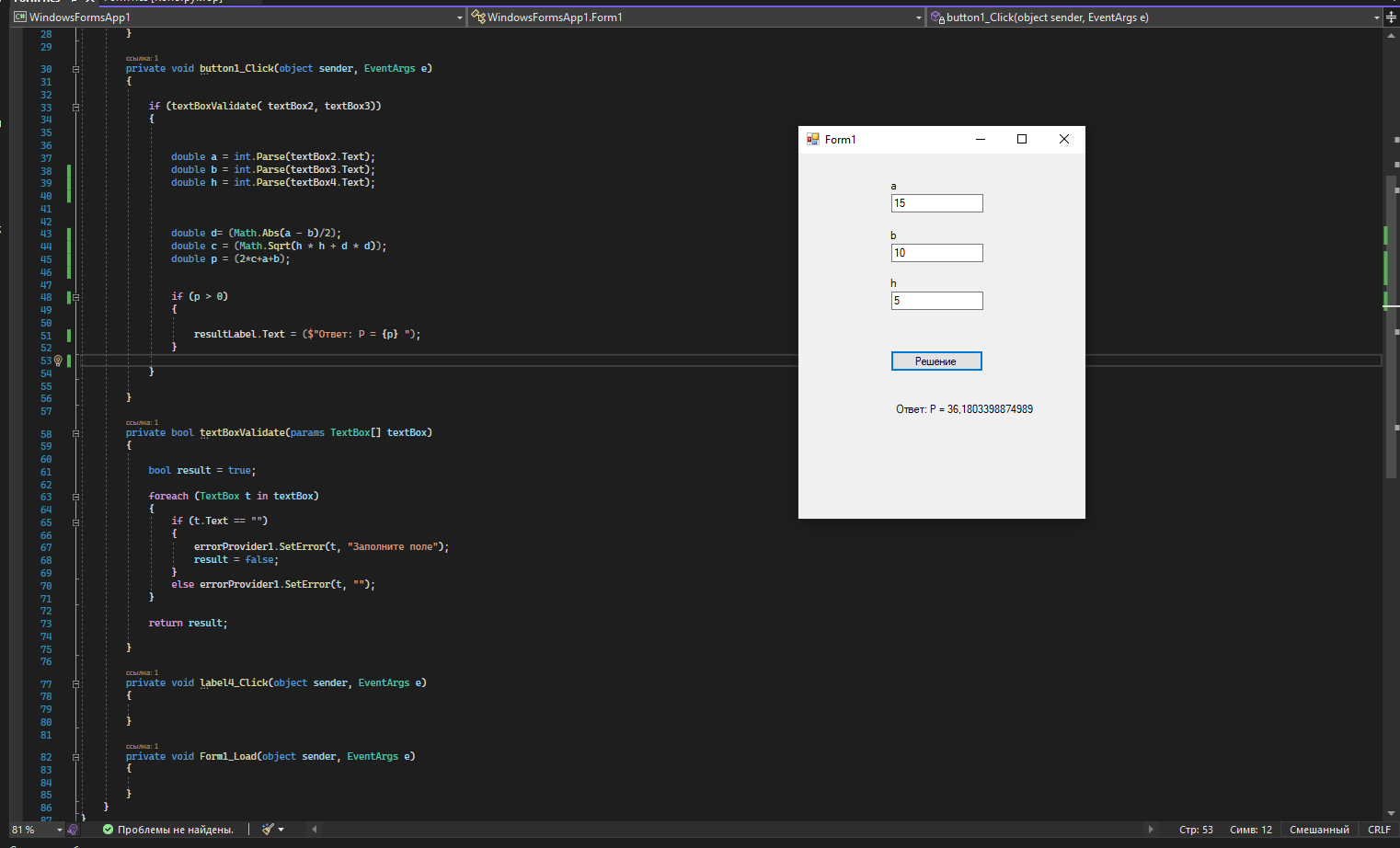The width and height of the screenshot is (1400, 848).
Task: Open the member dropdown showing button1_Click
Action: pyautogui.click(x=1377, y=17)
